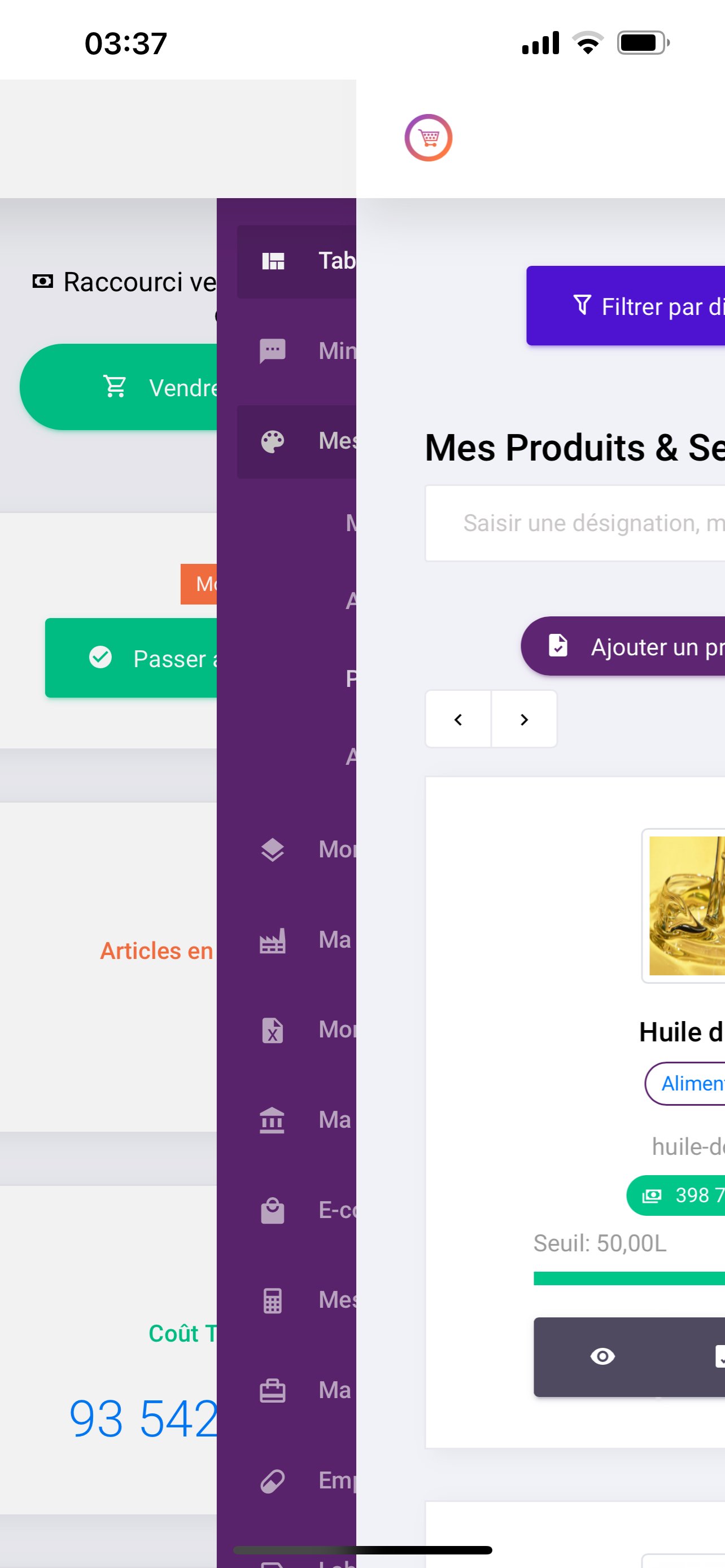Click the green stock progress bar
Screen dimensions: 725x1568
[630, 1278]
